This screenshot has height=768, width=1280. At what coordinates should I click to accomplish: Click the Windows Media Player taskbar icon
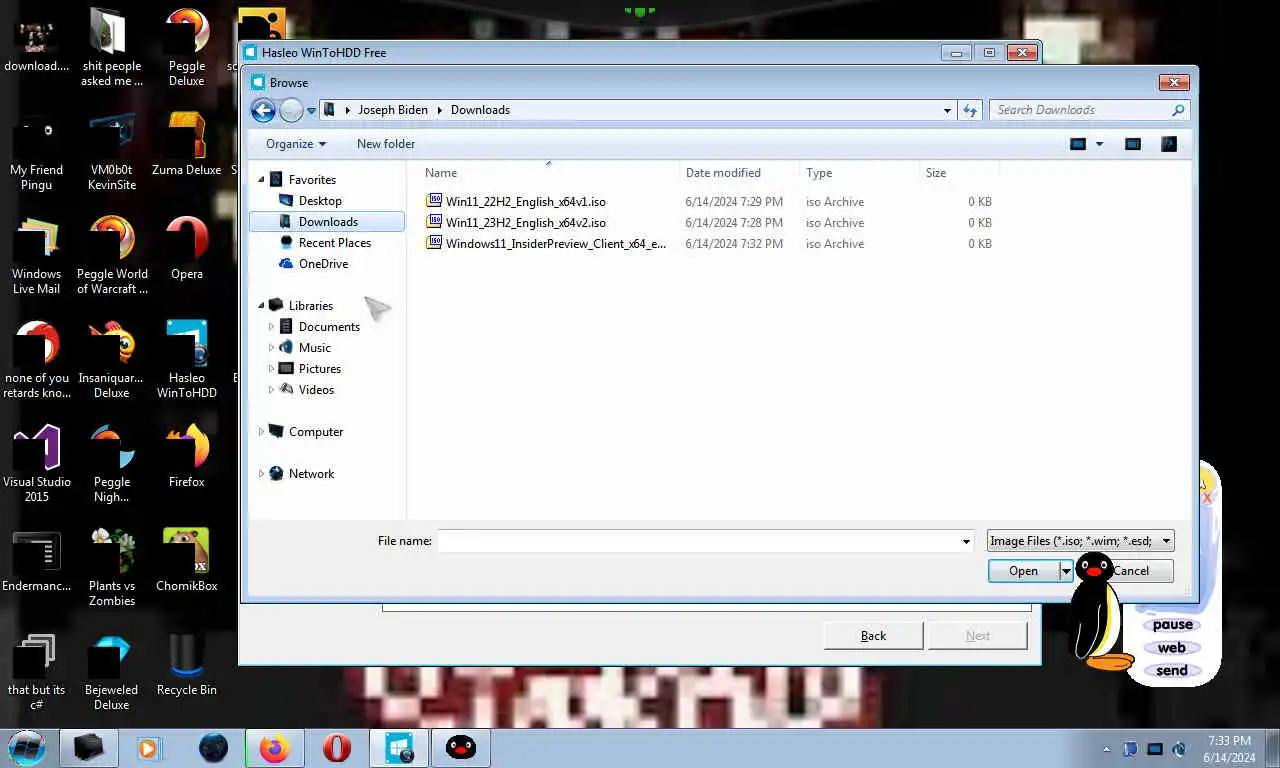[149, 748]
